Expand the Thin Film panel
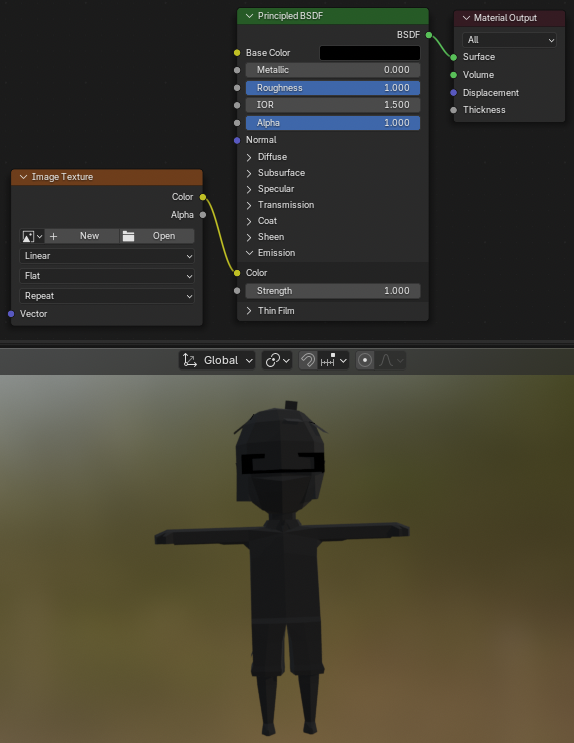Image resolution: width=574 pixels, height=743 pixels. click(249, 311)
